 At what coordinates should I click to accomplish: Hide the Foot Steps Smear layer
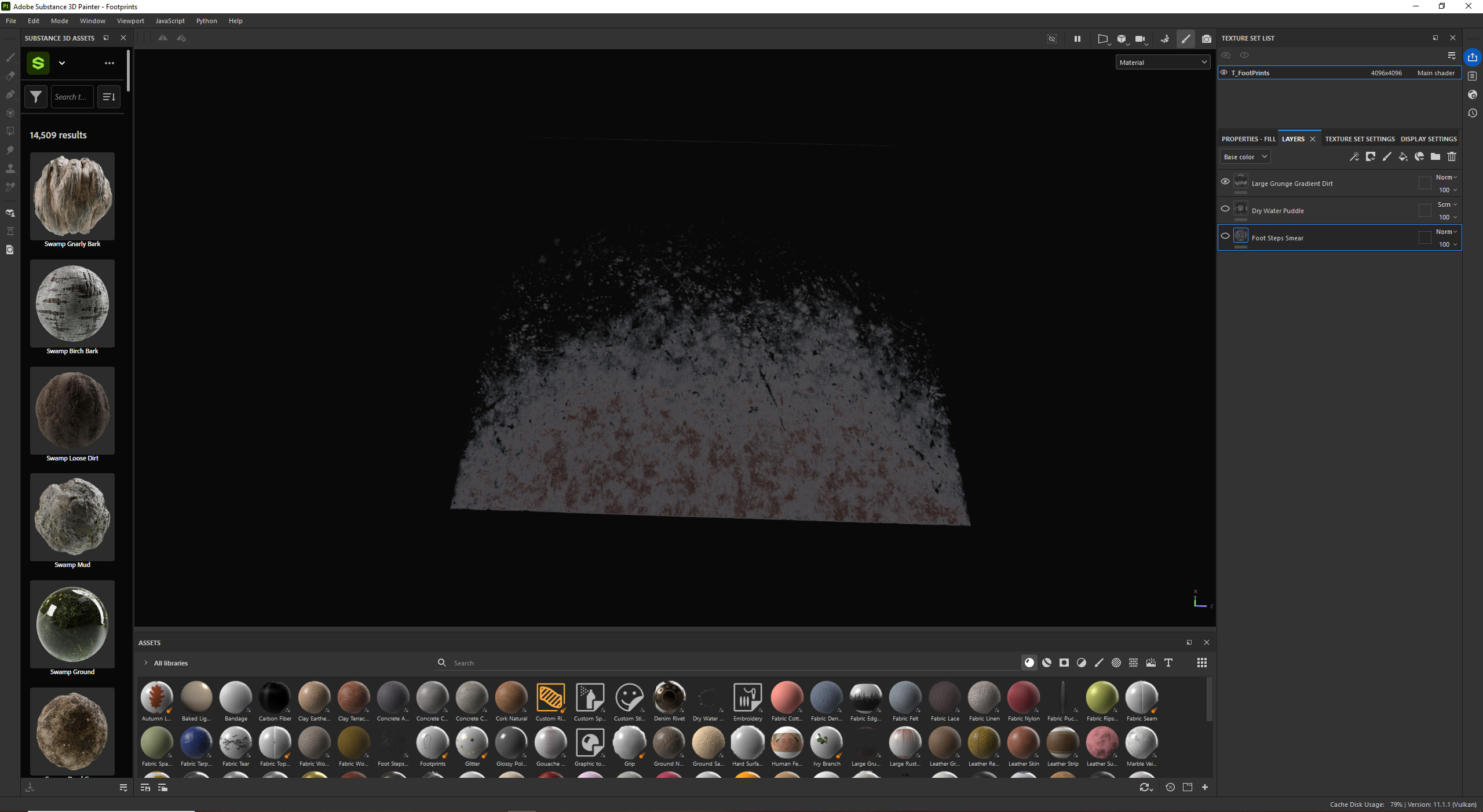1225,236
